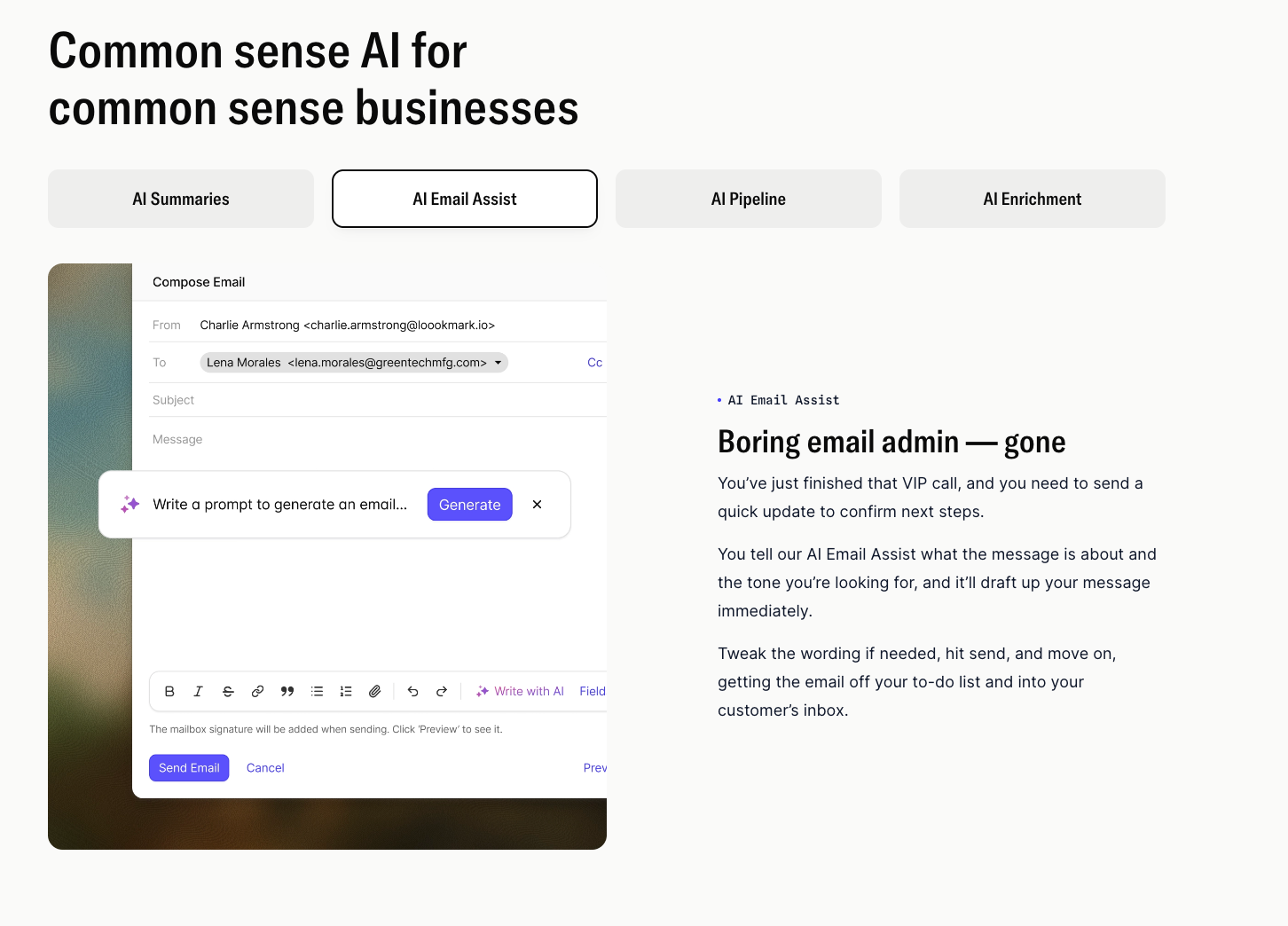Add Cc recipients
The width and height of the screenshot is (1288, 926).
coord(594,362)
